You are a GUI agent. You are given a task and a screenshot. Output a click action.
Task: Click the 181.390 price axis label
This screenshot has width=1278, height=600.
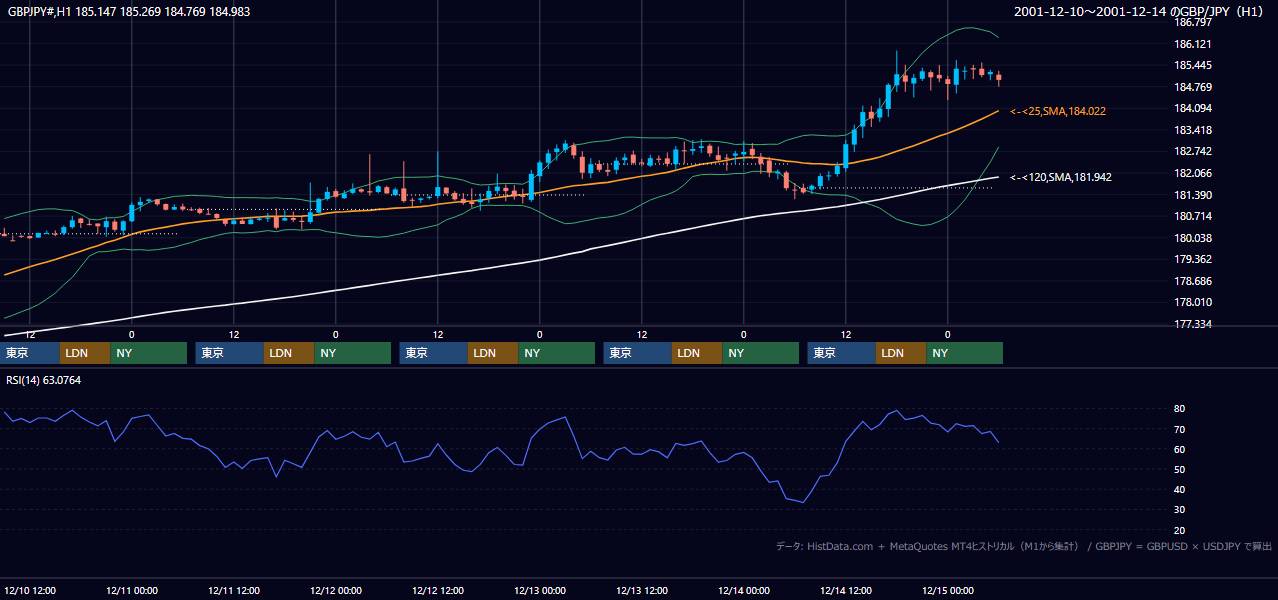point(1194,194)
